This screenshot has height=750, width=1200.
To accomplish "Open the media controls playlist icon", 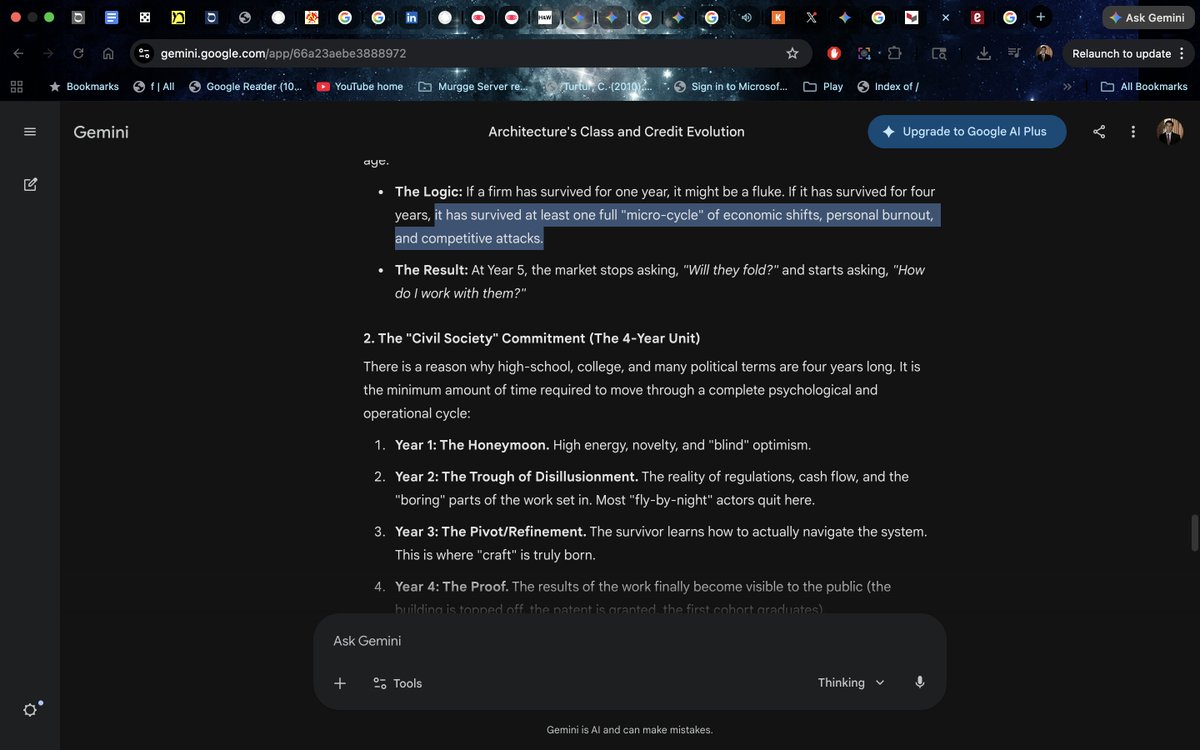I will [1014, 53].
